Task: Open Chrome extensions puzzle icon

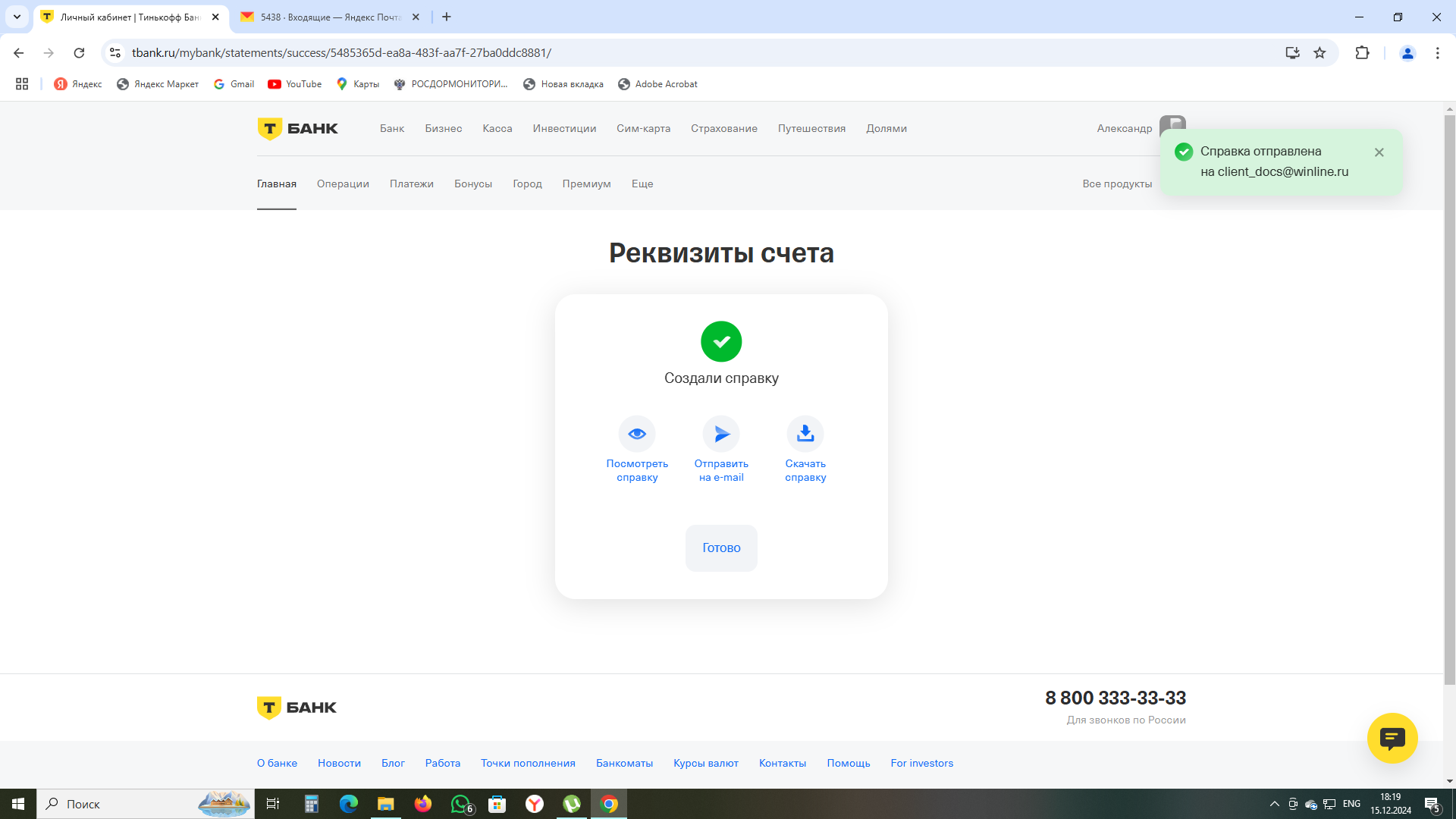Action: (1362, 53)
